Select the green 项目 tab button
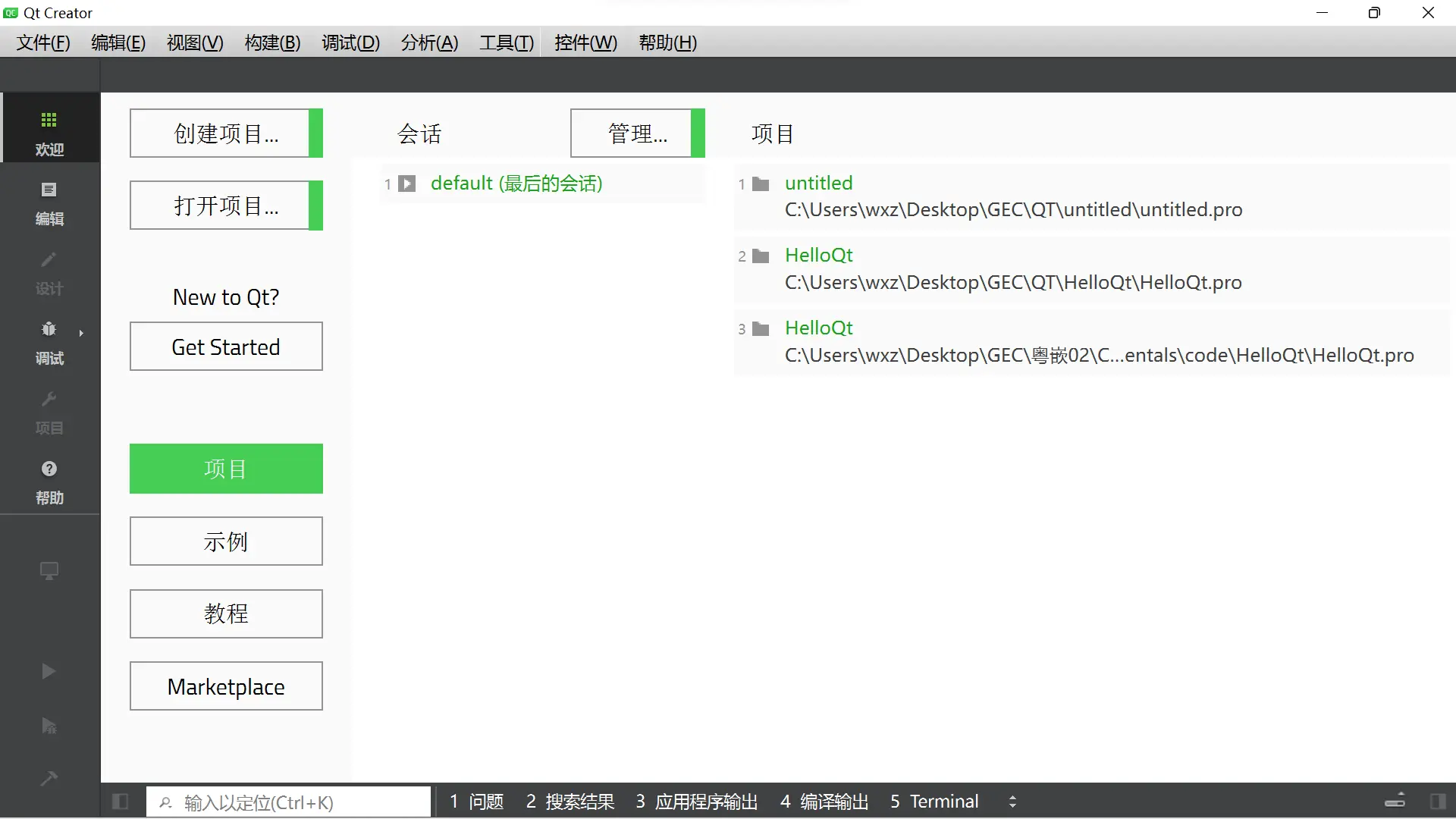Image resolution: width=1456 pixels, height=819 pixels. 226,469
